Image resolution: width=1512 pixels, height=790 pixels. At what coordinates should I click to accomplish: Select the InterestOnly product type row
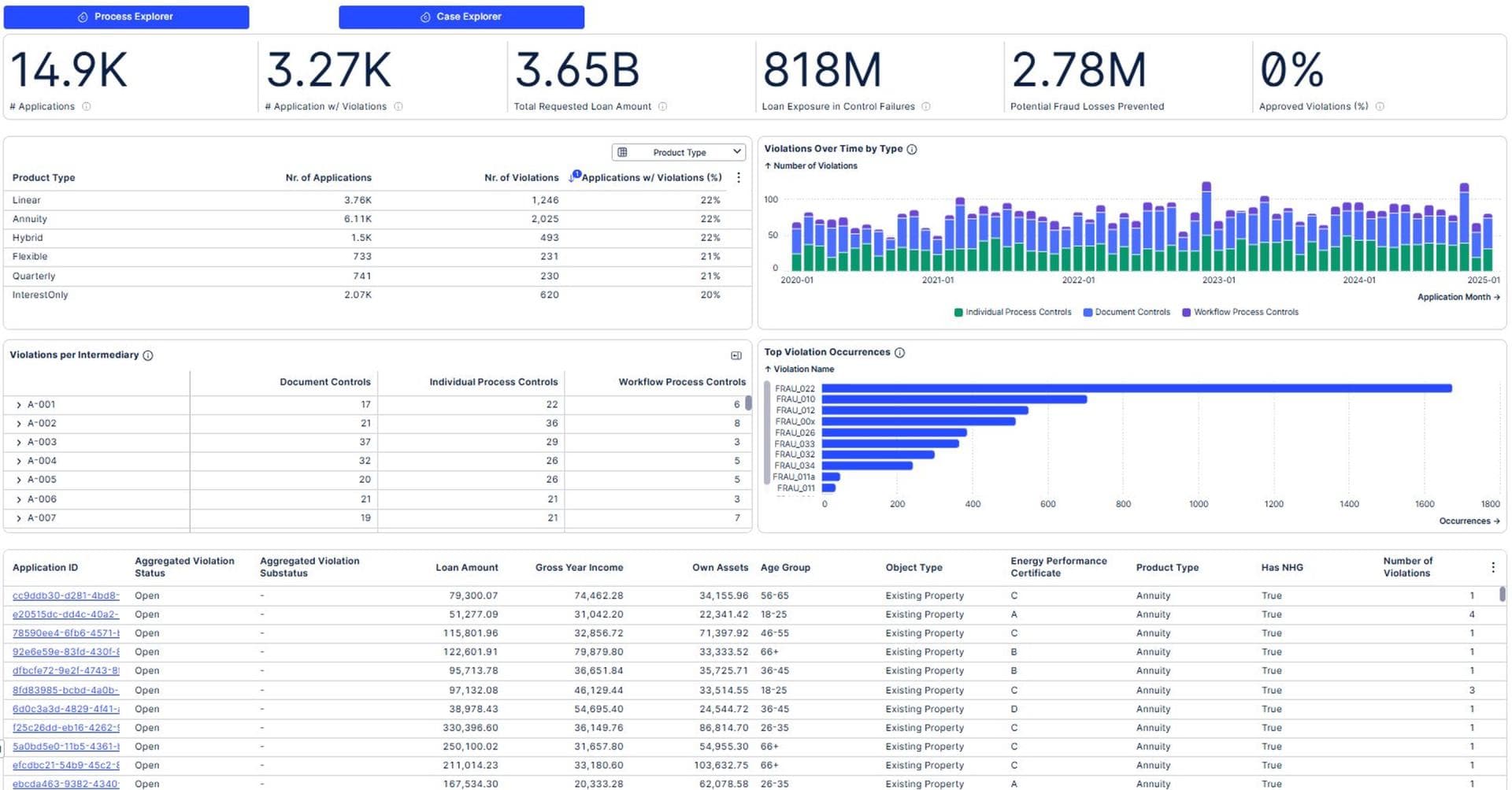377,295
